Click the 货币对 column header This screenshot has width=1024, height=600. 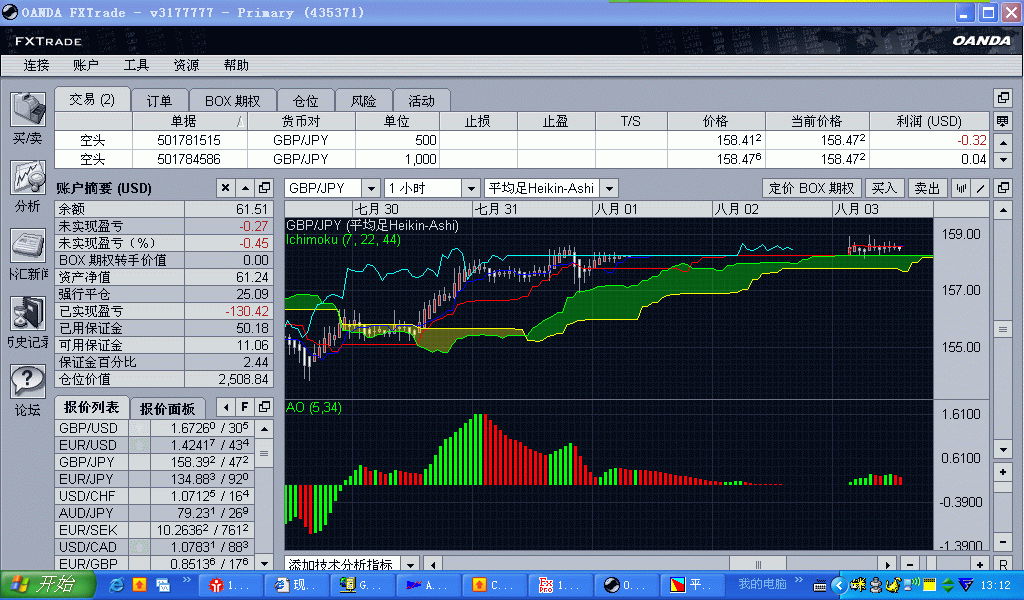300,121
